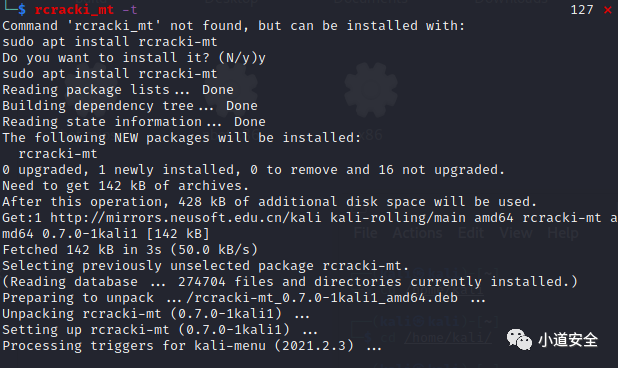Viewport: 618px width, 368px height.
Task: Click the 127 exit code number
Action: click(582, 10)
